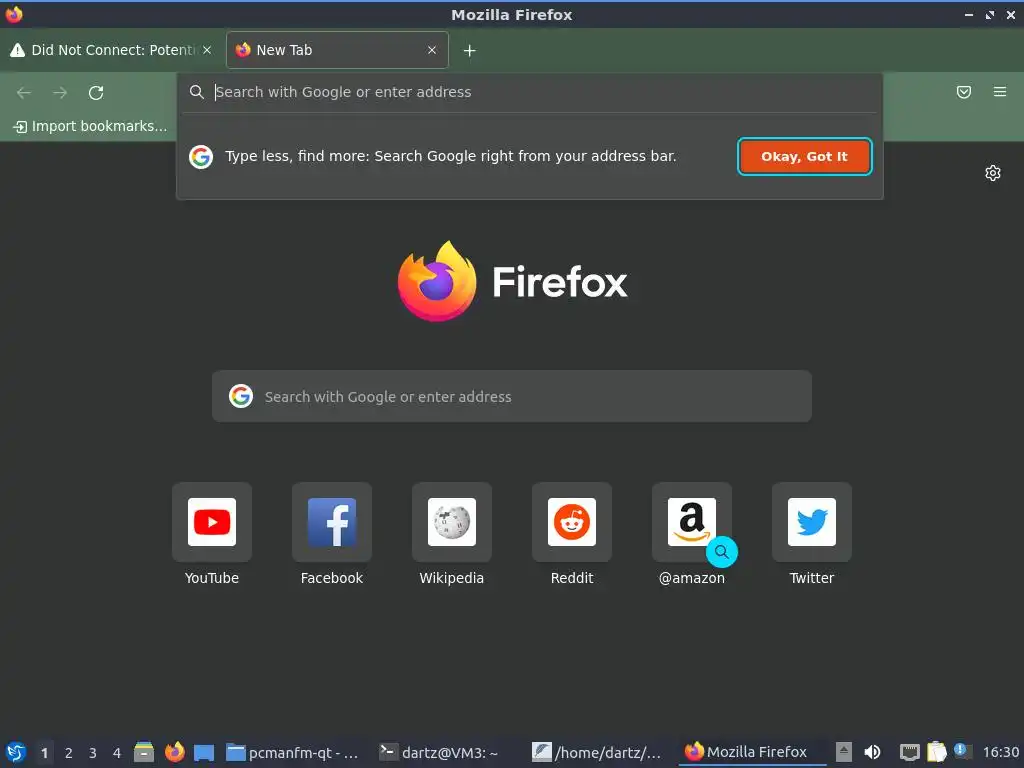Open the Reddit shortcut tile

point(572,522)
